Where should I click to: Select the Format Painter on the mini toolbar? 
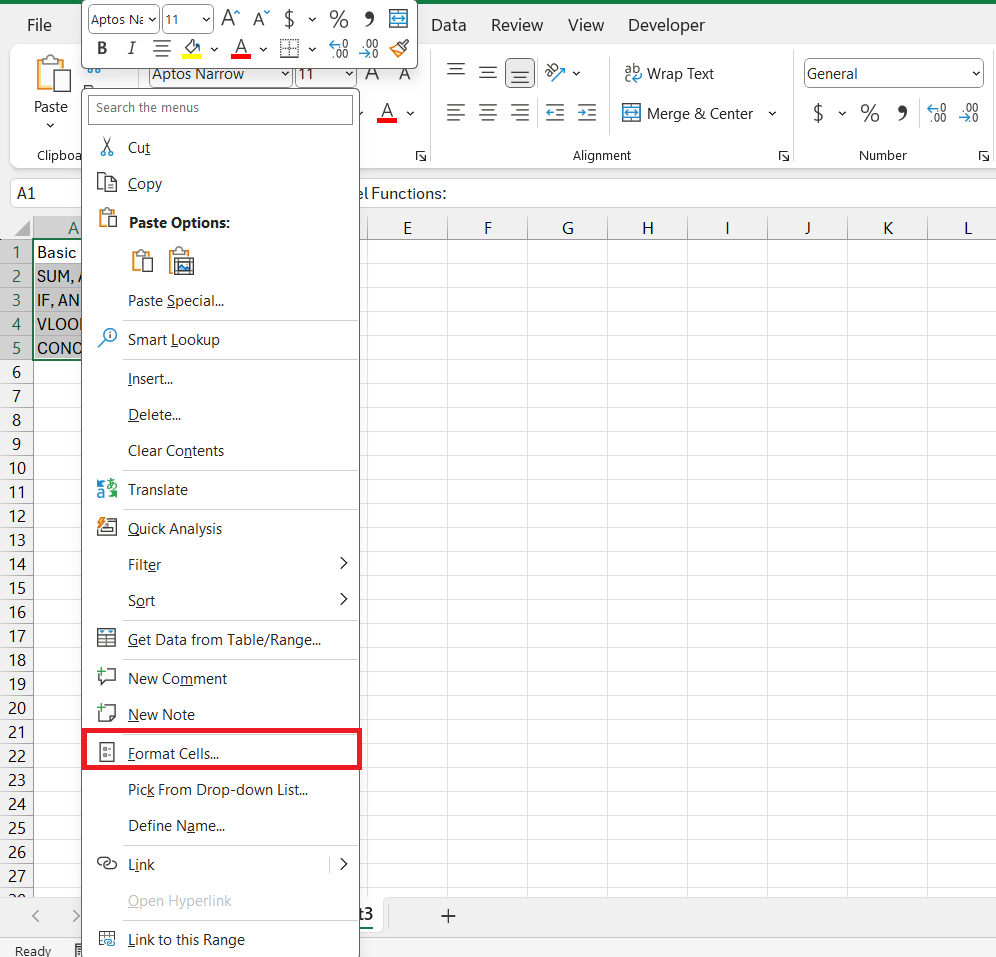point(398,47)
